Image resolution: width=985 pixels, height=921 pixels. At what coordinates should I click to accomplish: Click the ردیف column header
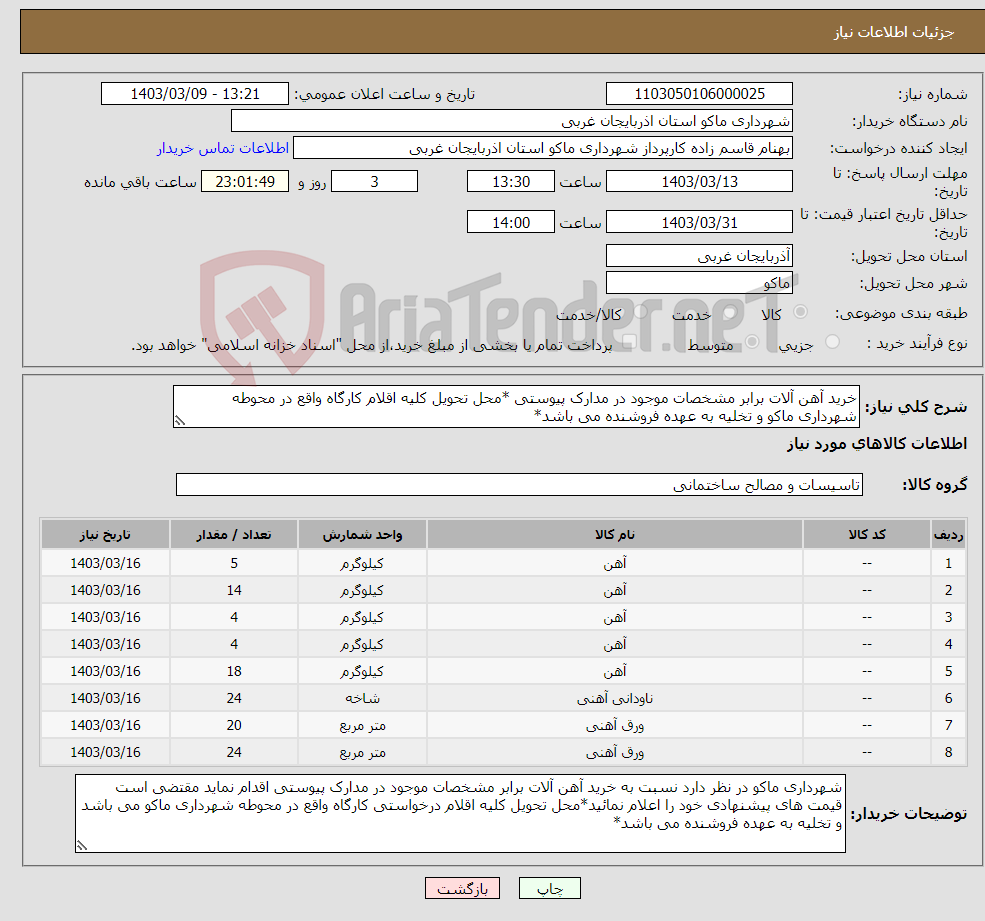(x=948, y=535)
